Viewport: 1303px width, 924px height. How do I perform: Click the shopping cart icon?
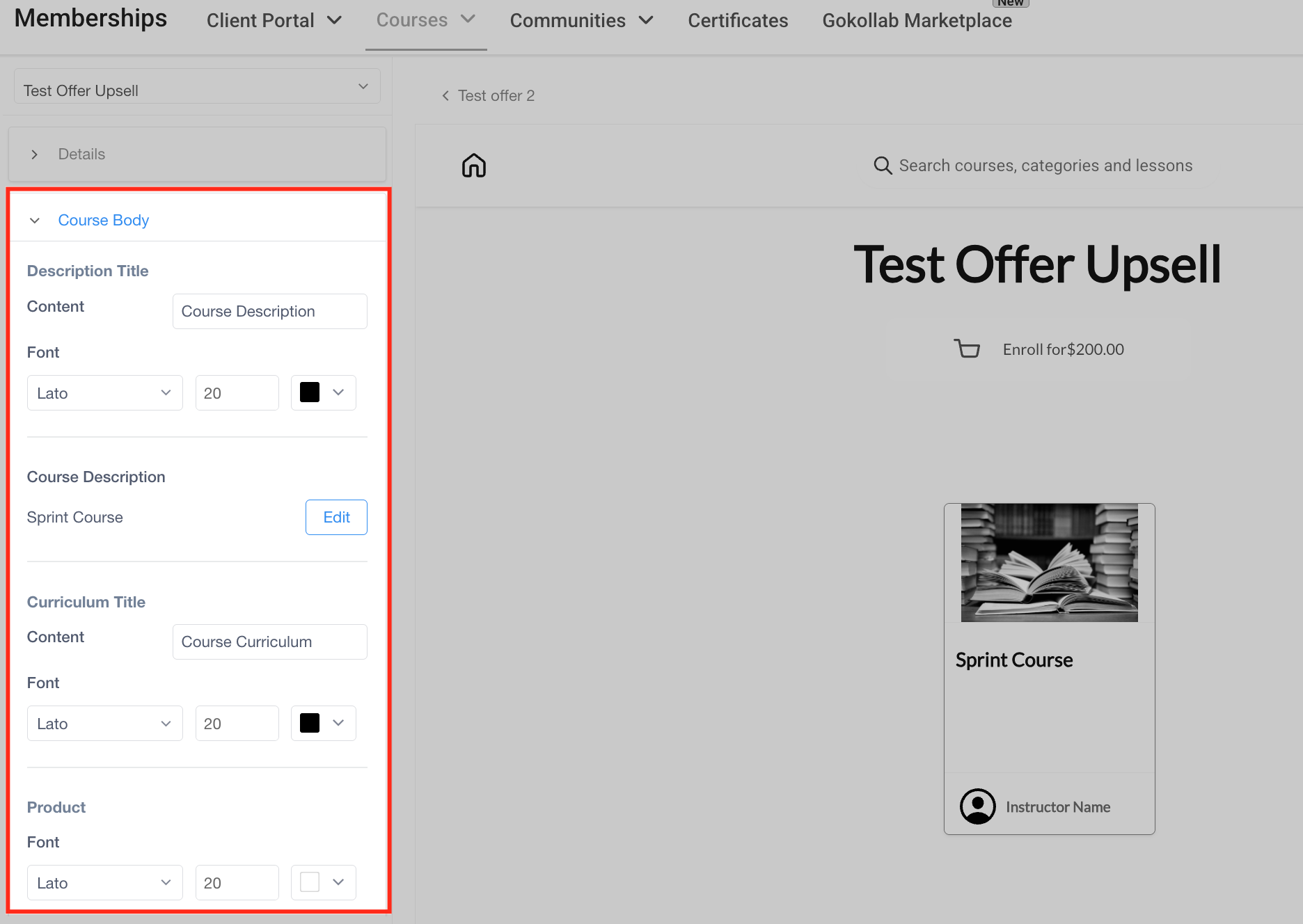pos(967,349)
